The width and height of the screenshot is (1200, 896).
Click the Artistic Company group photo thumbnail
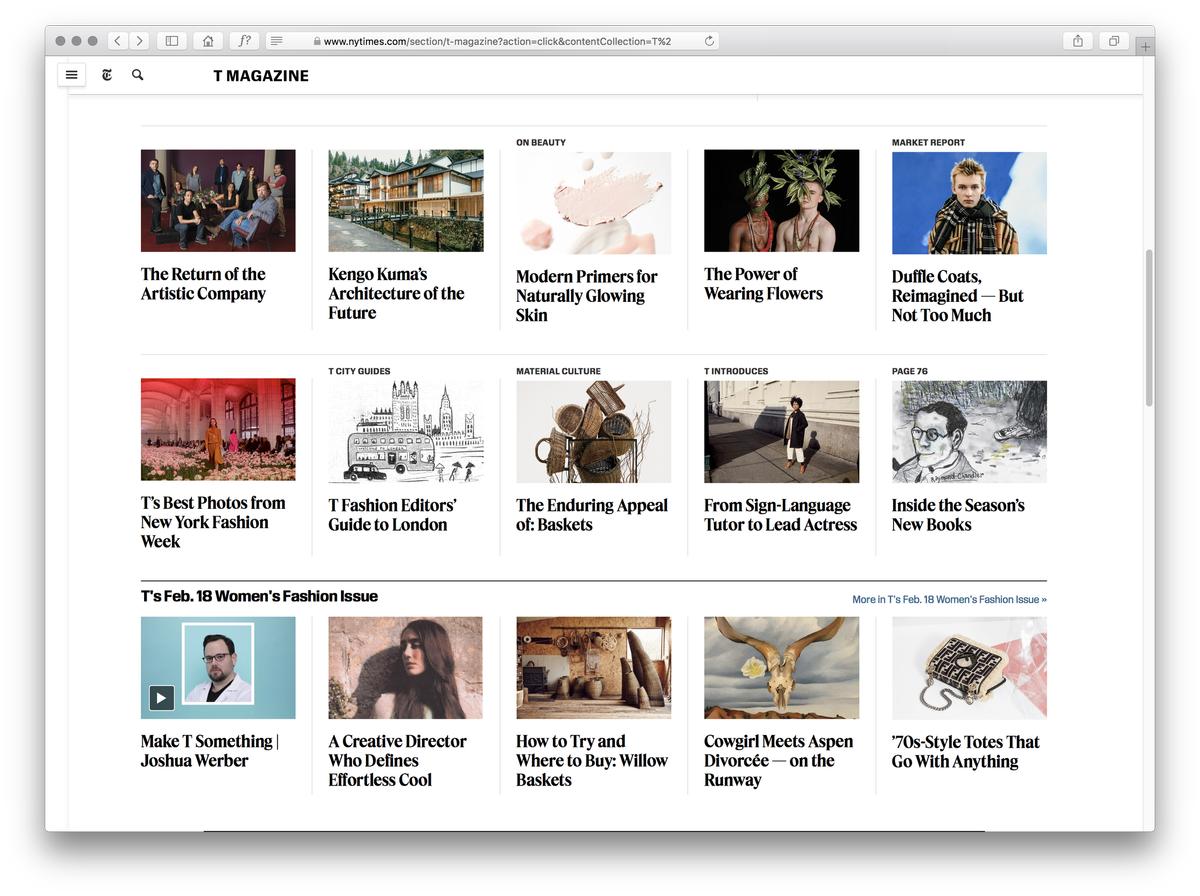click(218, 200)
